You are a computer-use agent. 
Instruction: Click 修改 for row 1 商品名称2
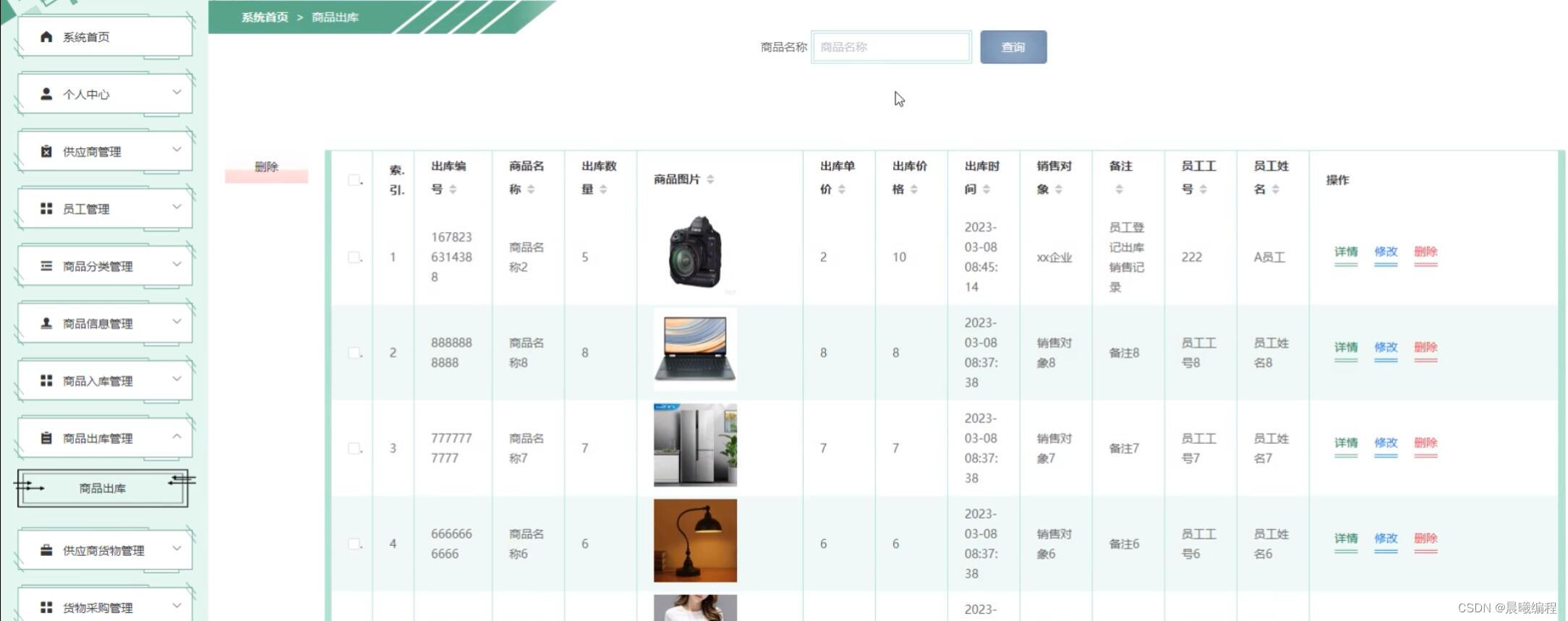point(1386,252)
